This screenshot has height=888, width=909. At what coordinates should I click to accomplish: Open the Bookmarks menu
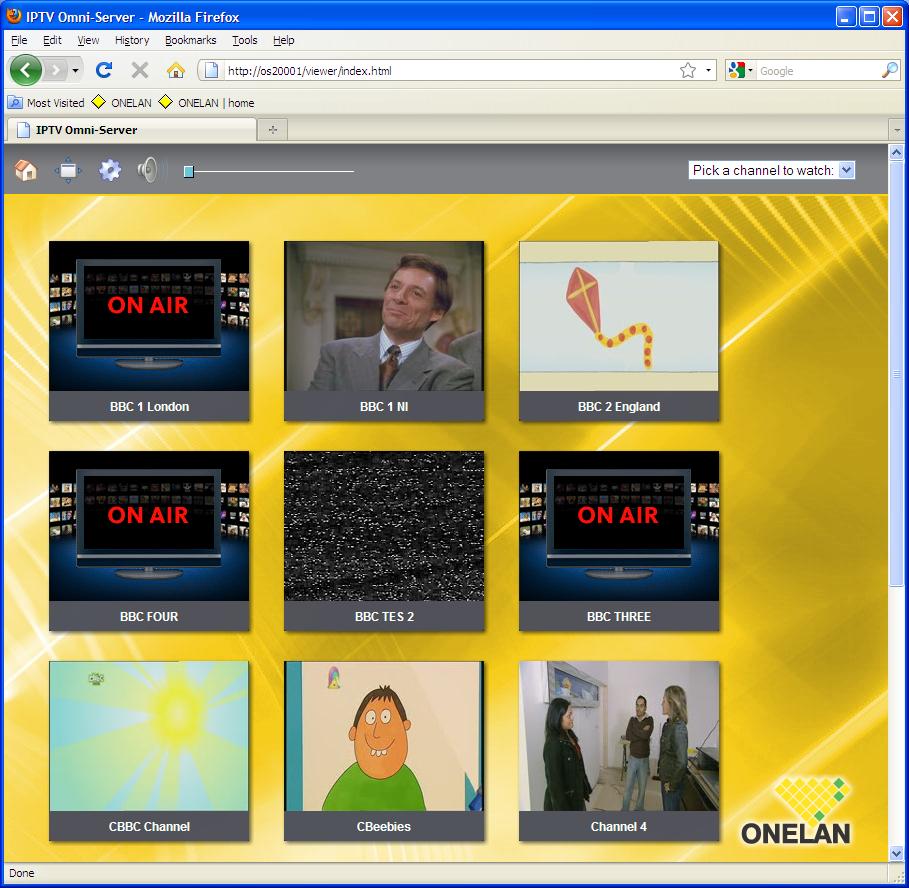[x=190, y=40]
